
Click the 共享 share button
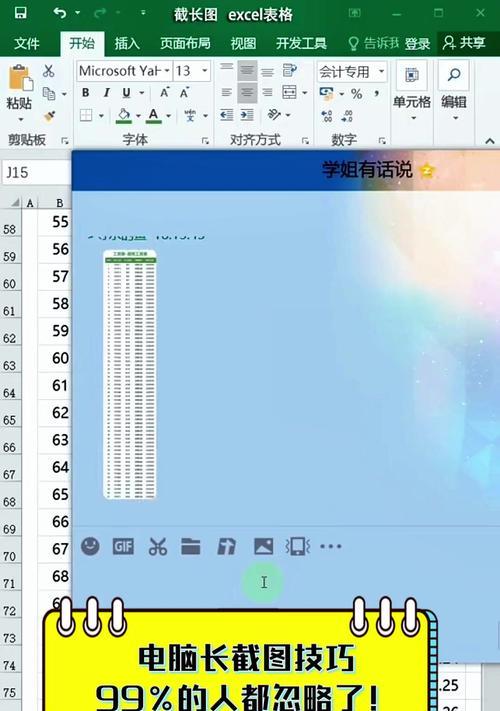click(464, 43)
